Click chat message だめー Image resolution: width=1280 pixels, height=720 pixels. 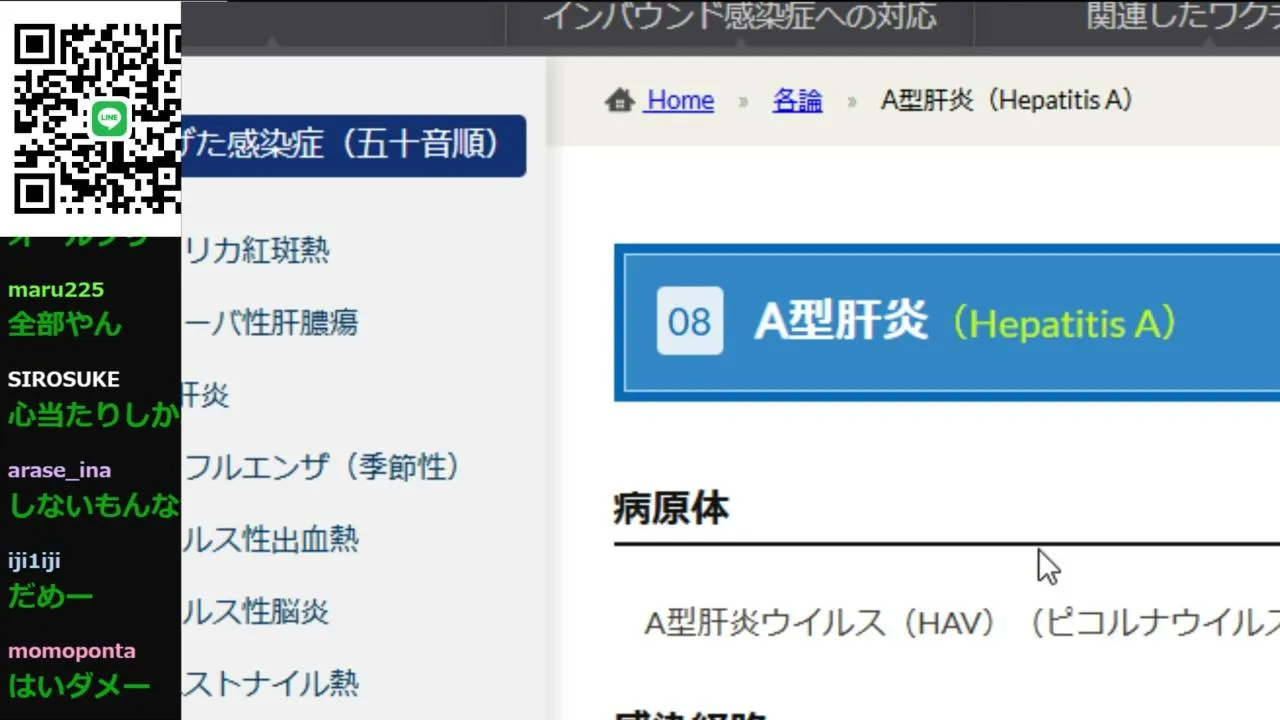click(x=51, y=596)
